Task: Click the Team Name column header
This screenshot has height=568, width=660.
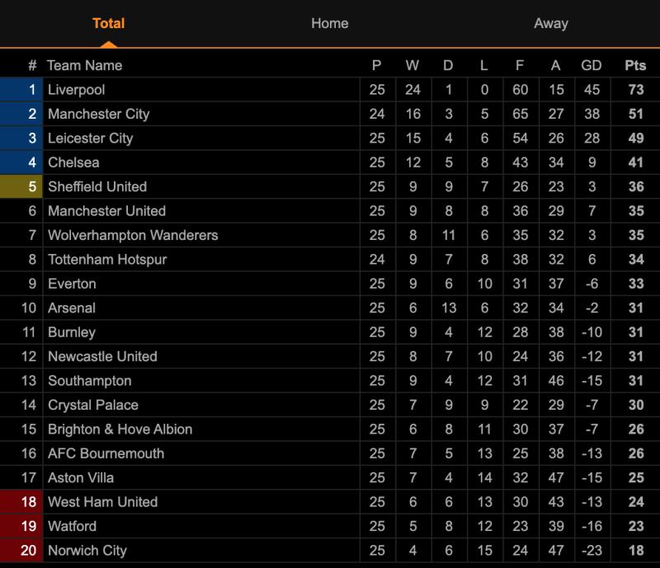Action: [x=84, y=65]
